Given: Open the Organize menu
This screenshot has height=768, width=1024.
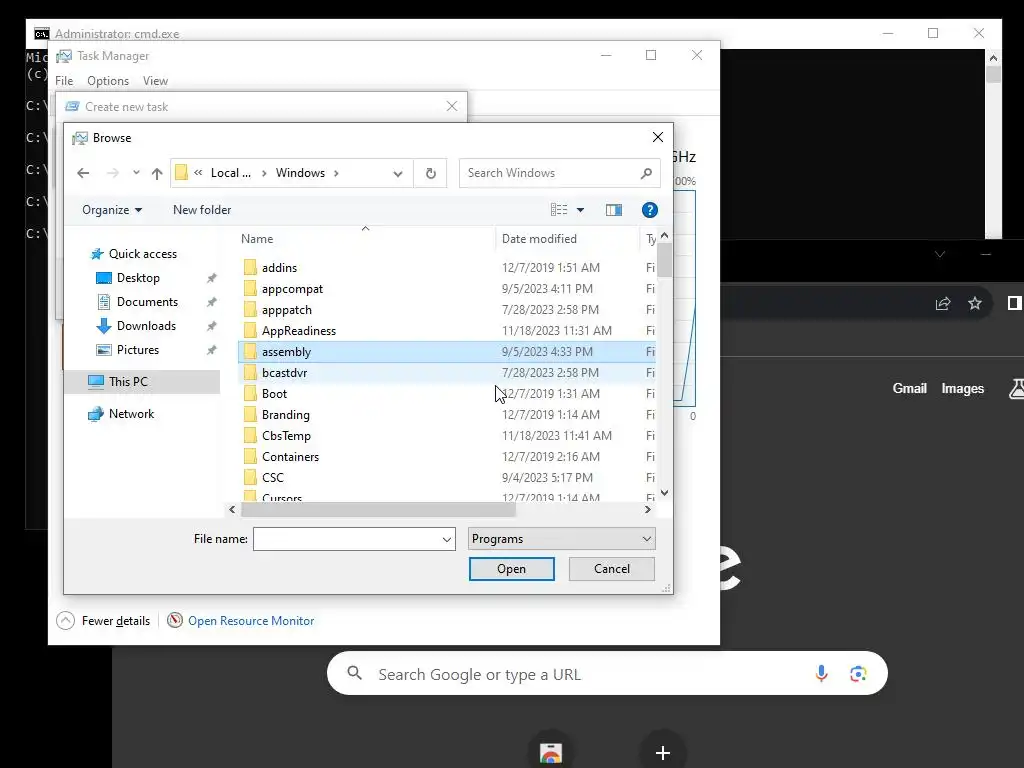Looking at the screenshot, I should 112,210.
